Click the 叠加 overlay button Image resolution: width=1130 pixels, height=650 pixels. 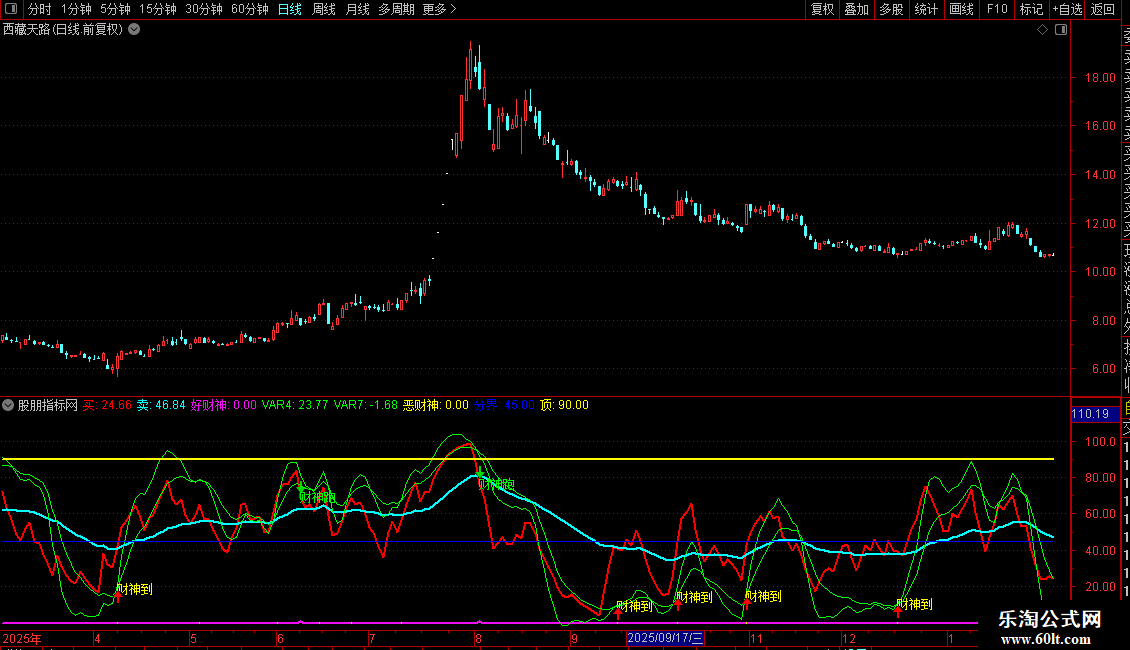pyautogui.click(x=856, y=9)
